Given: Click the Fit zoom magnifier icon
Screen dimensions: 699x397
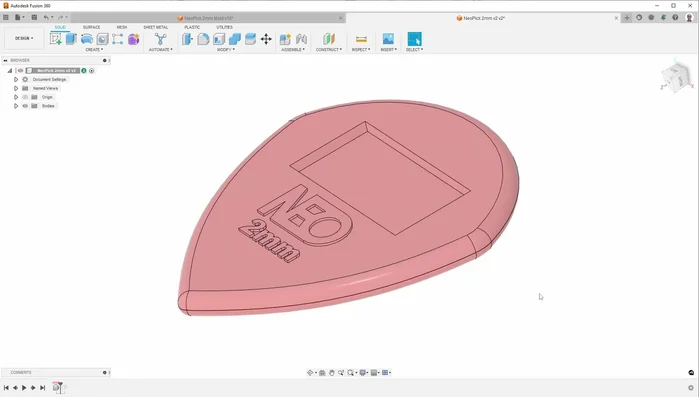Looking at the screenshot, I should (350, 372).
